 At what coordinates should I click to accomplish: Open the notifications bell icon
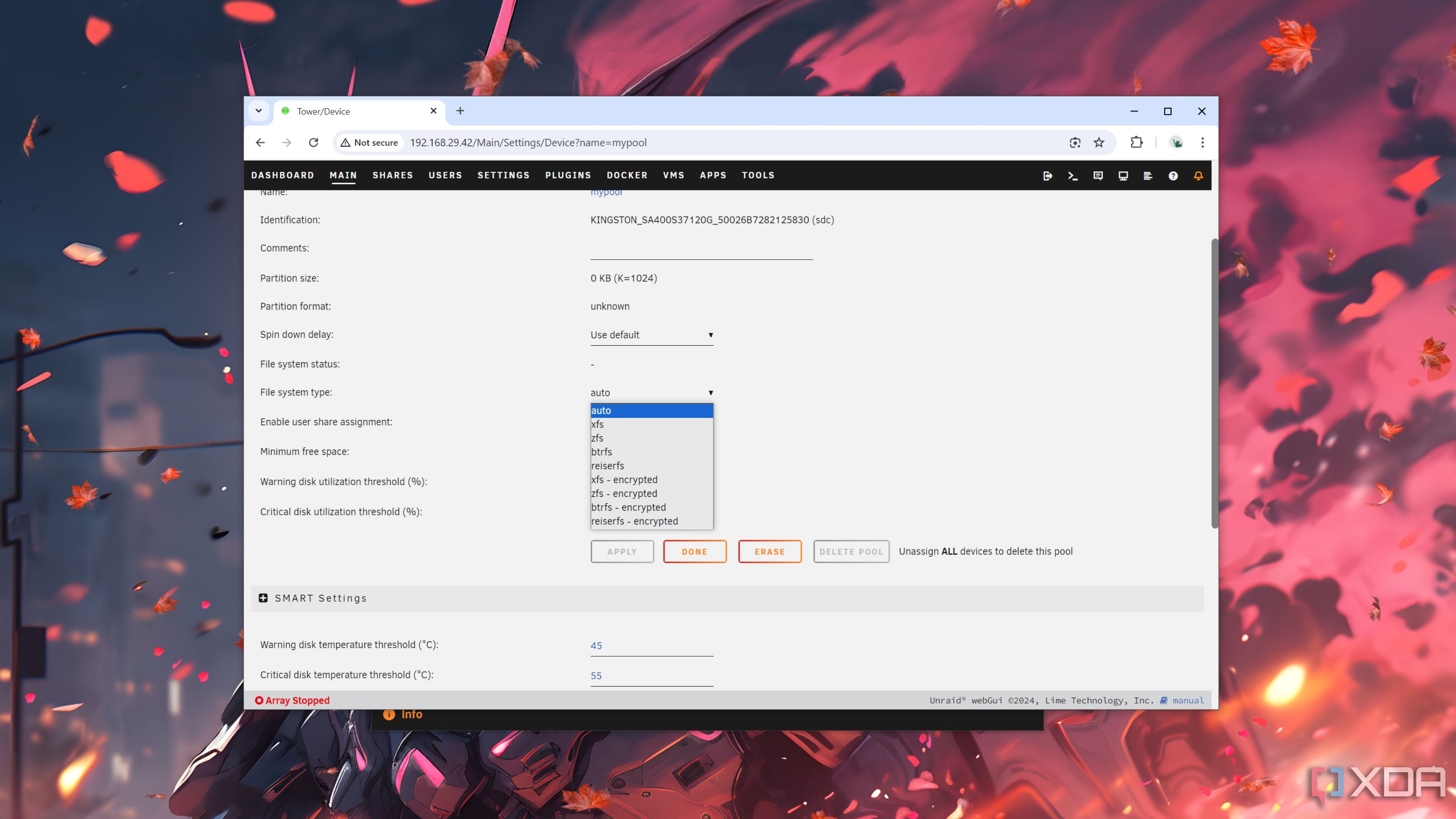coord(1198,176)
